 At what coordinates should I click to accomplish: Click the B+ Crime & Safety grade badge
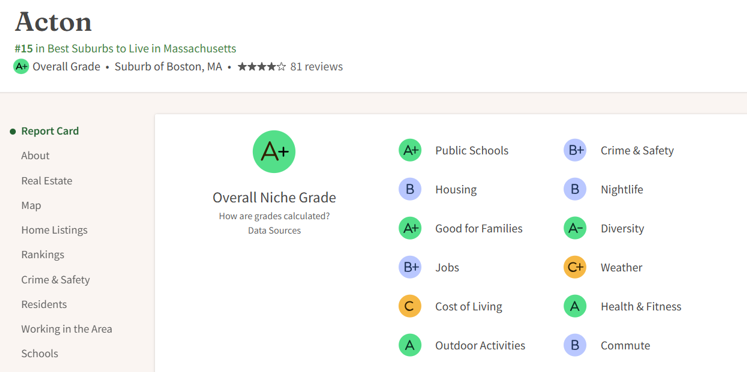tap(575, 151)
